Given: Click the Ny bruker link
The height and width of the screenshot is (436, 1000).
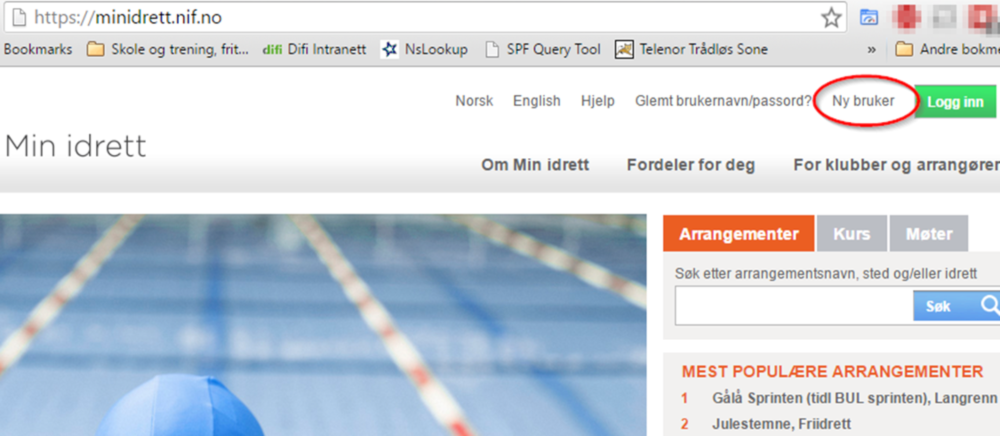Looking at the screenshot, I should pyautogui.click(x=863, y=101).
